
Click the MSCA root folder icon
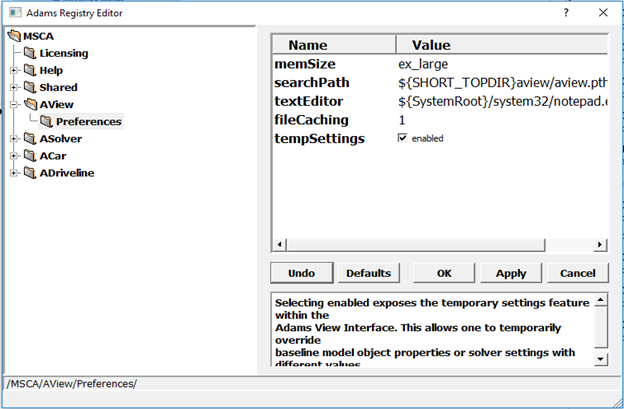coord(14,36)
